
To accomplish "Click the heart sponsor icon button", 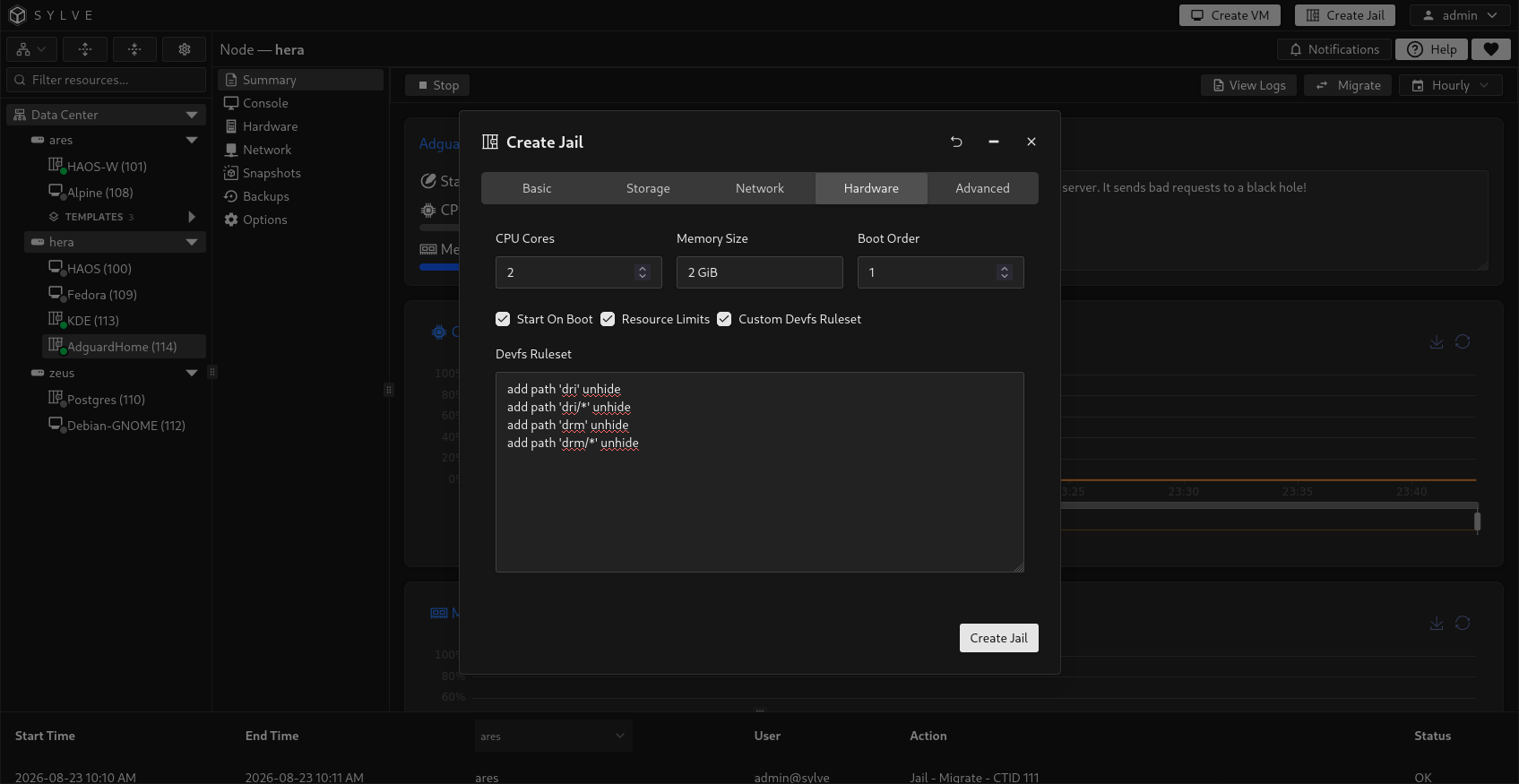I will [x=1491, y=49].
